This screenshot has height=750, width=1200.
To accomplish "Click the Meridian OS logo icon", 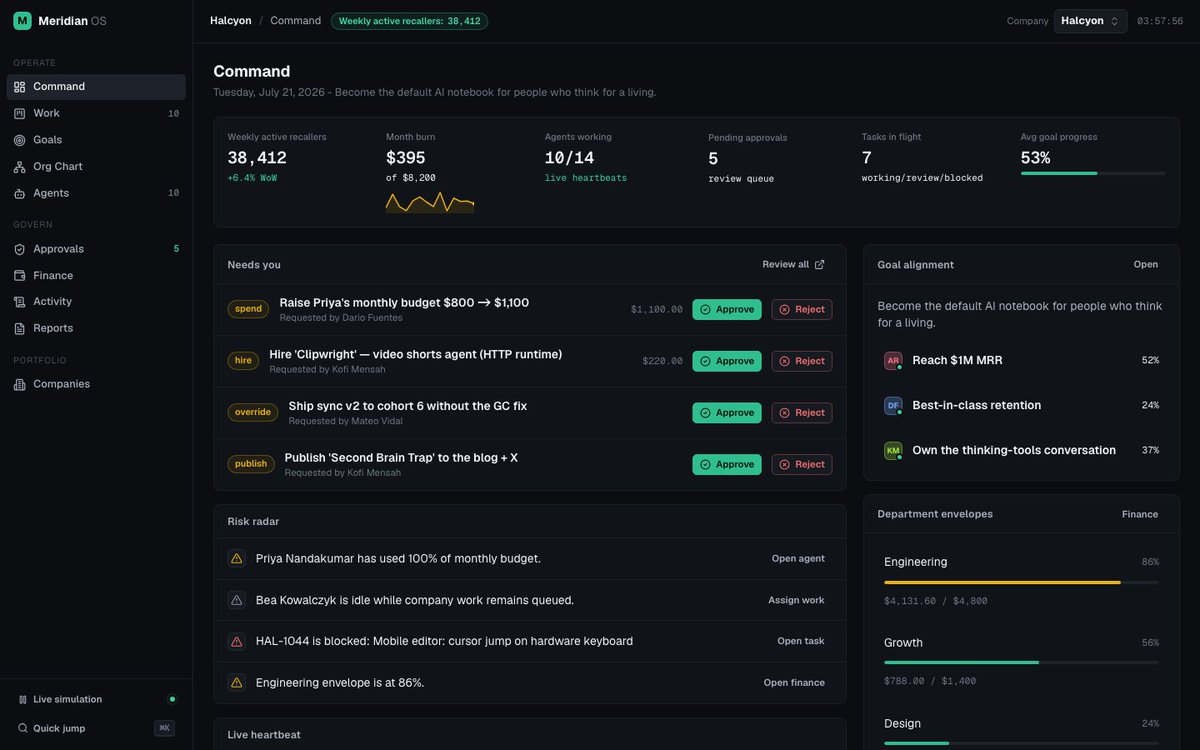I will click(22, 21).
